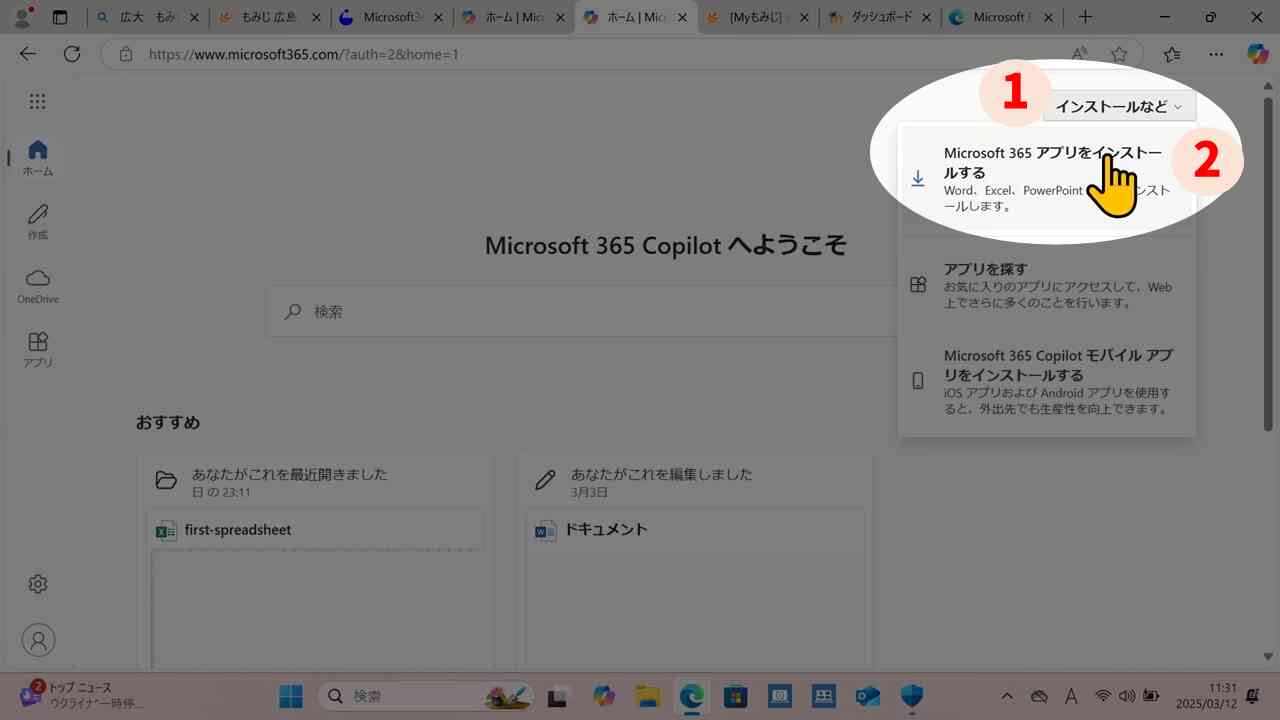Open Edge profile icon at top left

tap(22, 17)
